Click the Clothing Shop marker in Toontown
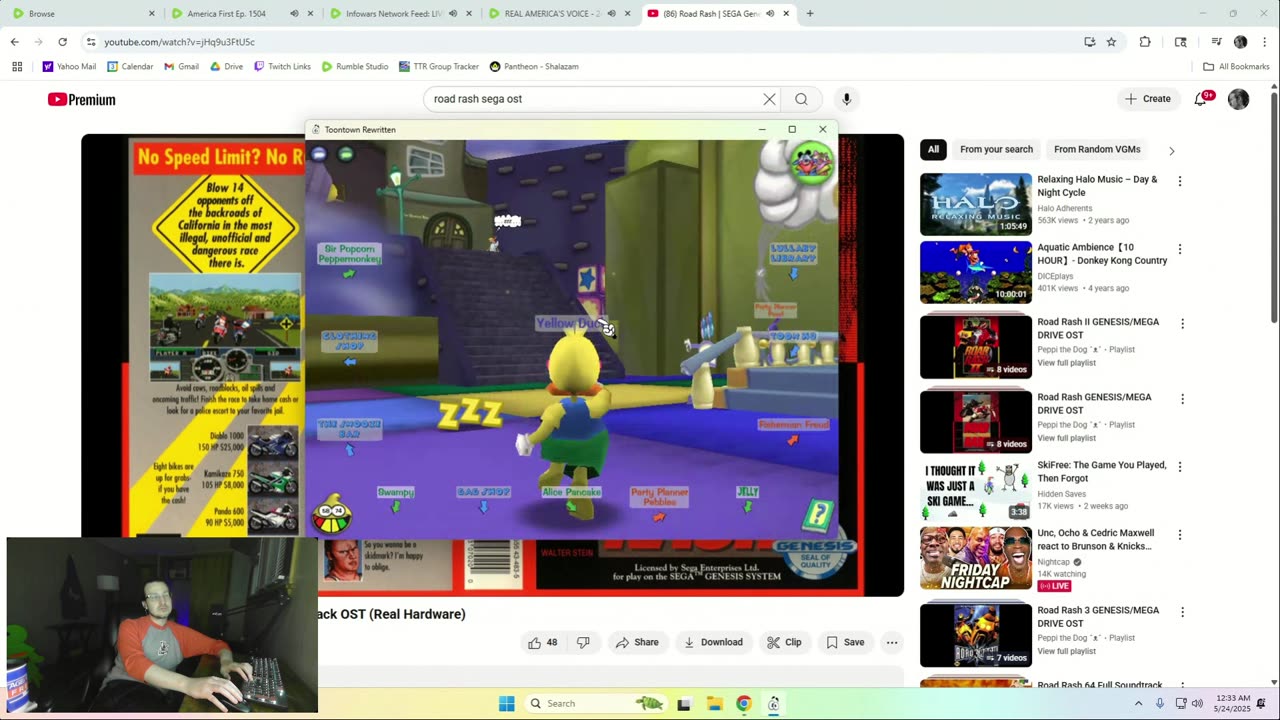 349,341
